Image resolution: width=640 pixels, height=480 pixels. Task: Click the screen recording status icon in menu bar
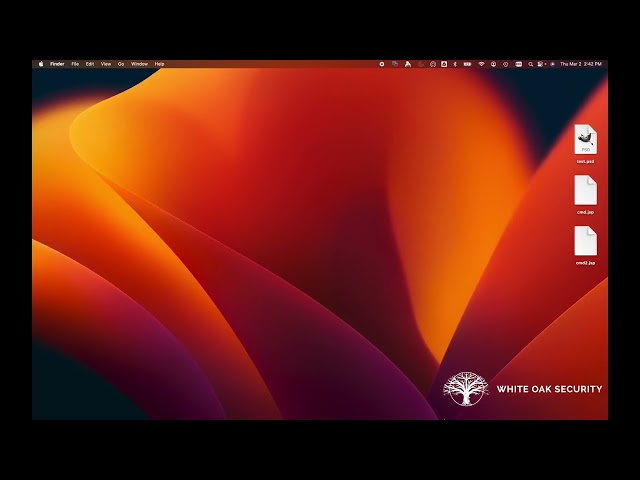(x=382, y=64)
